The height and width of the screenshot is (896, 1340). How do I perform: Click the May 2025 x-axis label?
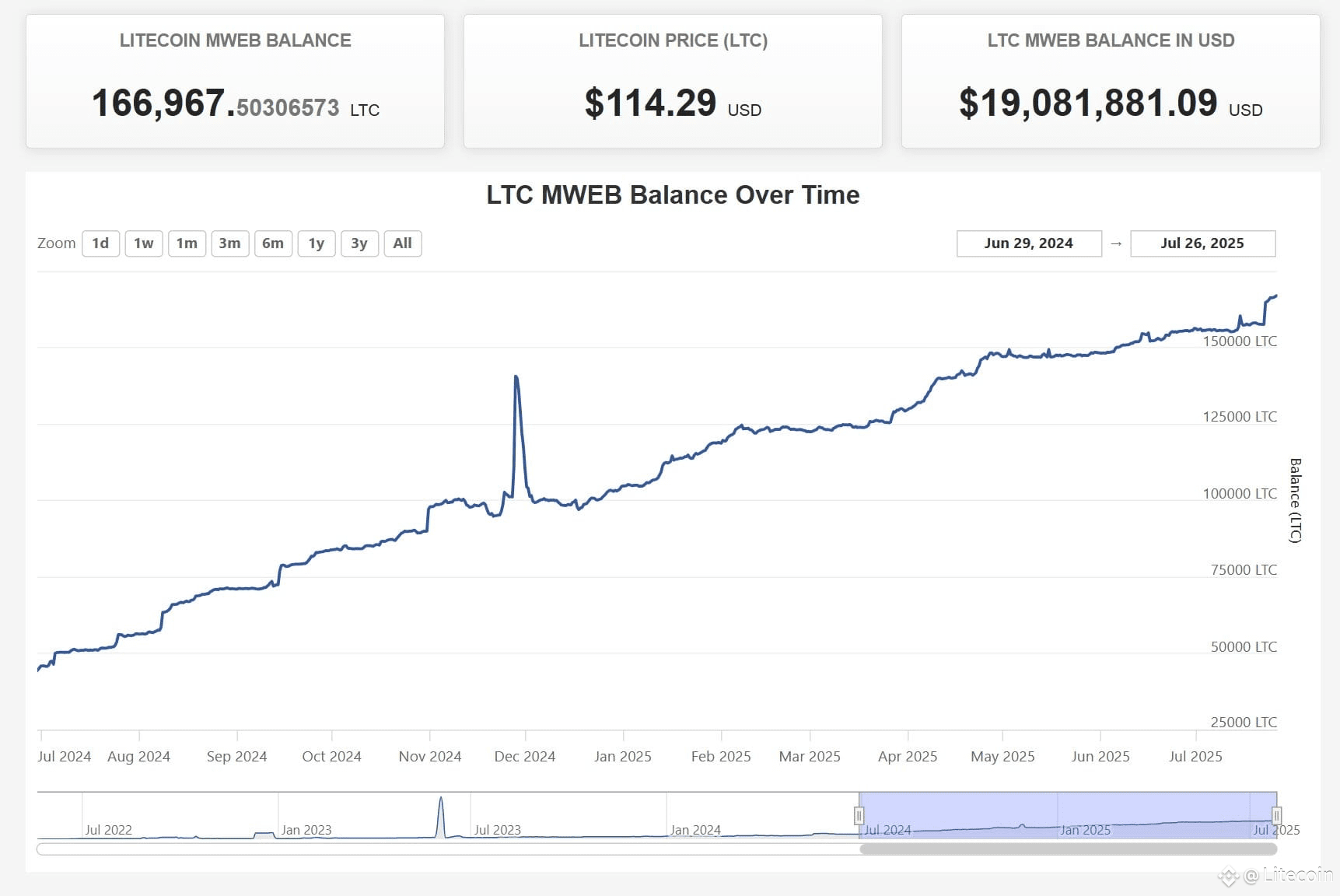pos(1002,756)
